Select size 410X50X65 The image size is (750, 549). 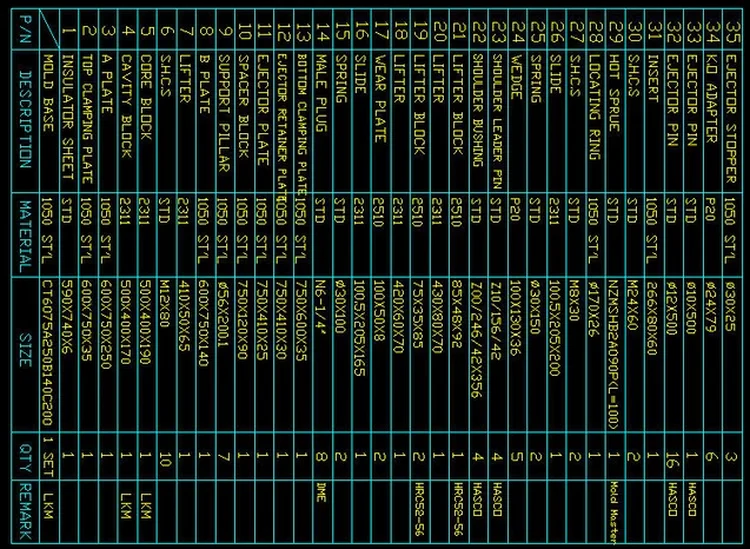coord(185,316)
